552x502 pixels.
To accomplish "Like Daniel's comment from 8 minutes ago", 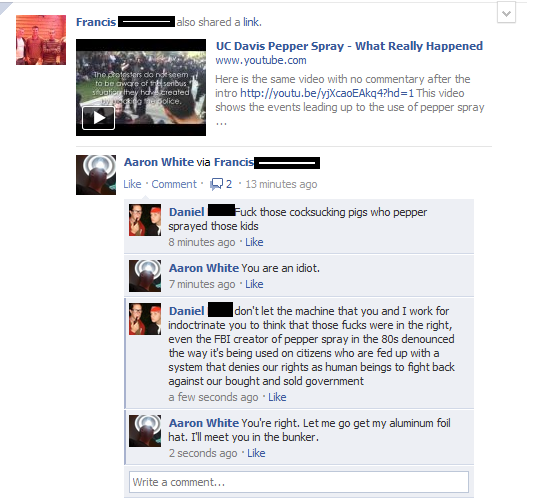I will coord(254,242).
